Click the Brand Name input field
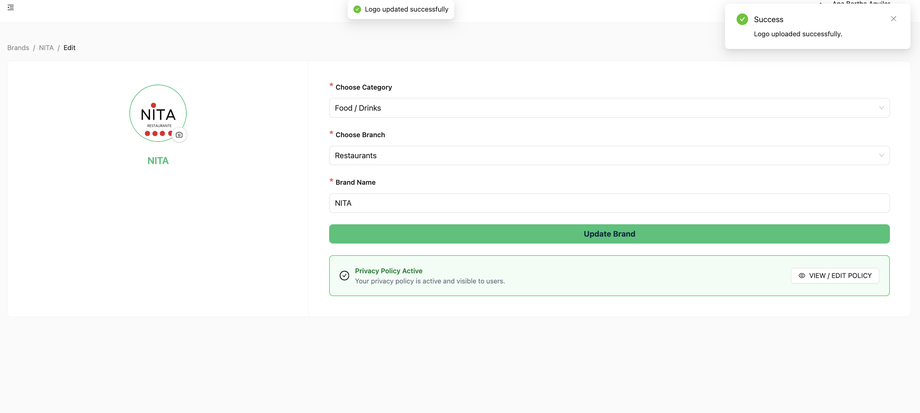The height and width of the screenshot is (413, 920). point(609,203)
